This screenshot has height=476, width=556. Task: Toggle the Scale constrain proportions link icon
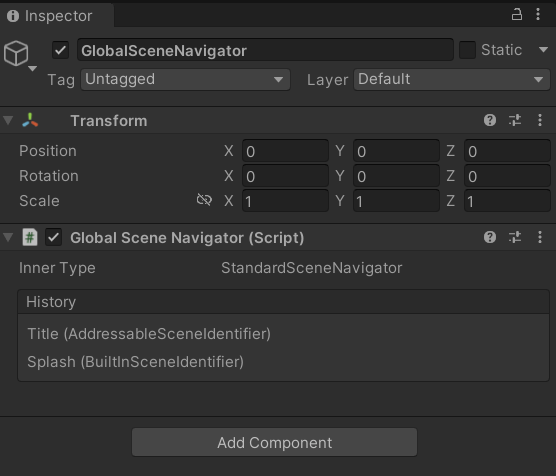coord(204,200)
